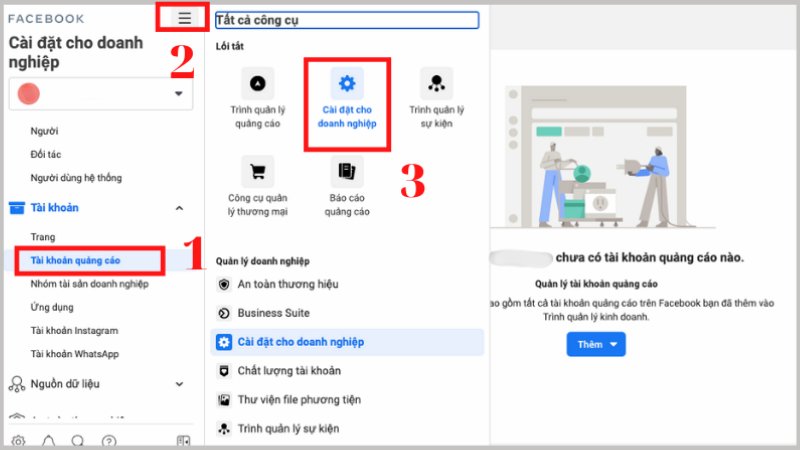Image resolution: width=800 pixels, height=450 pixels.
Task: Select Người in the sidebar
Action: point(44,131)
